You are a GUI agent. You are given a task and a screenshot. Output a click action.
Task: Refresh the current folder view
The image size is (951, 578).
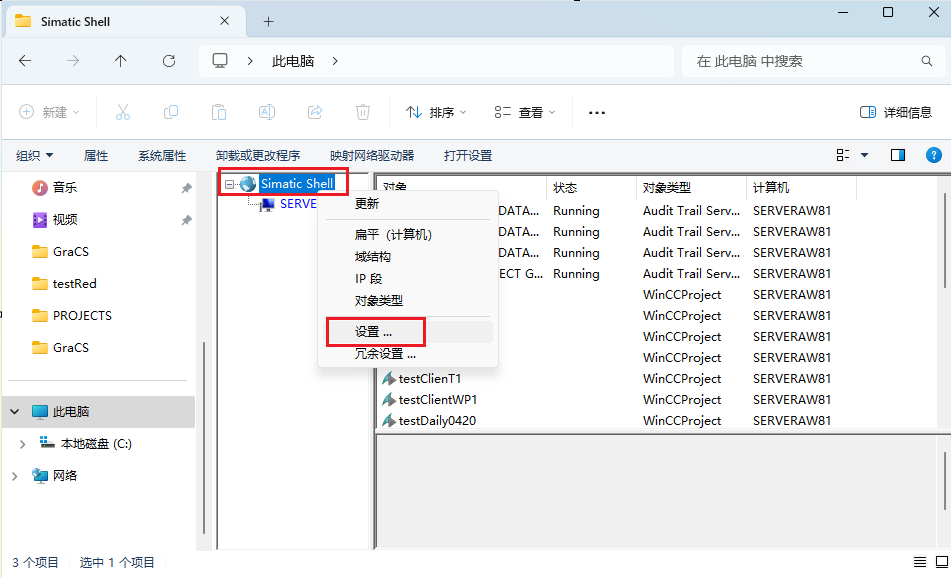(169, 61)
